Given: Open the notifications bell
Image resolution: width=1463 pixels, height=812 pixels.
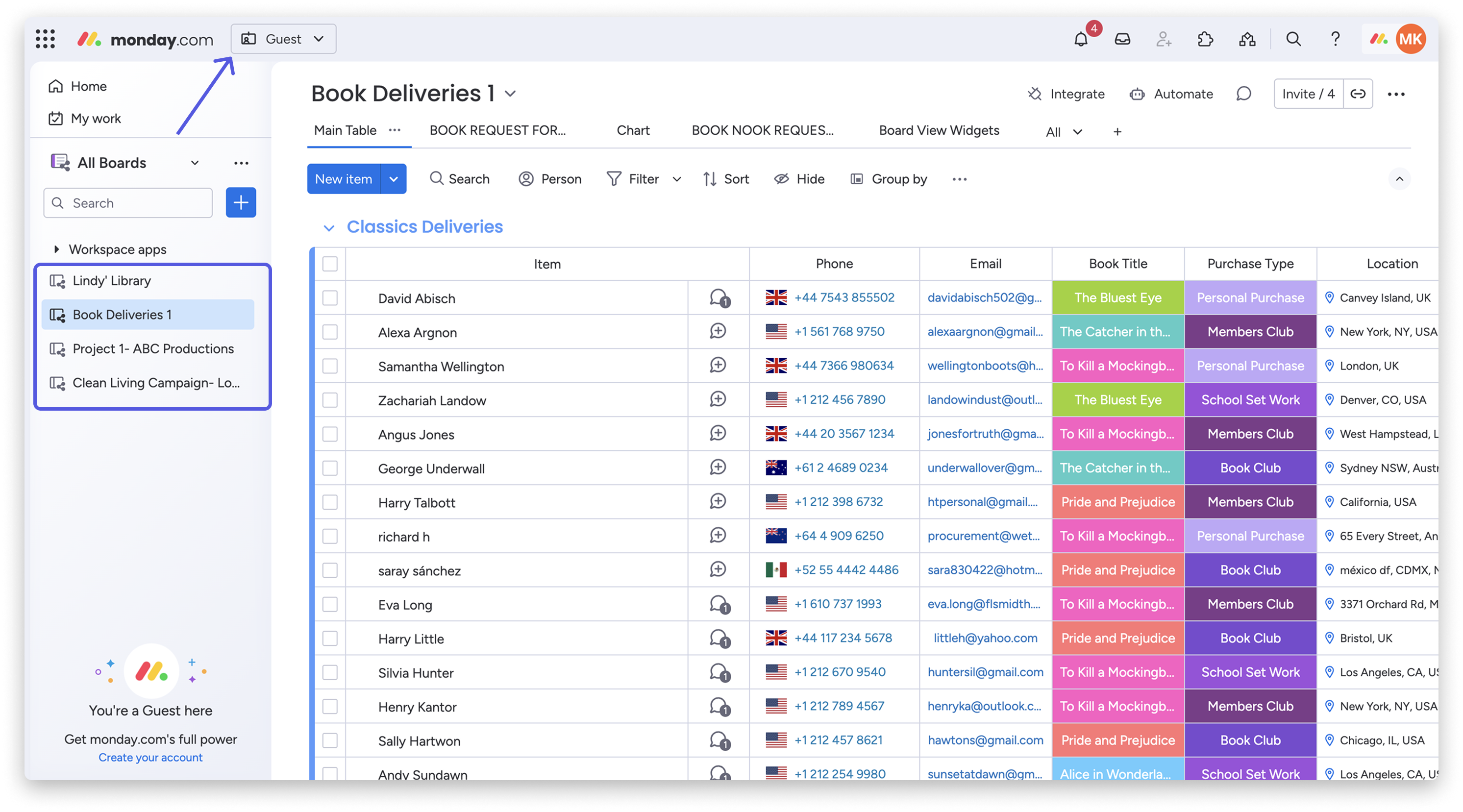Looking at the screenshot, I should point(1081,39).
